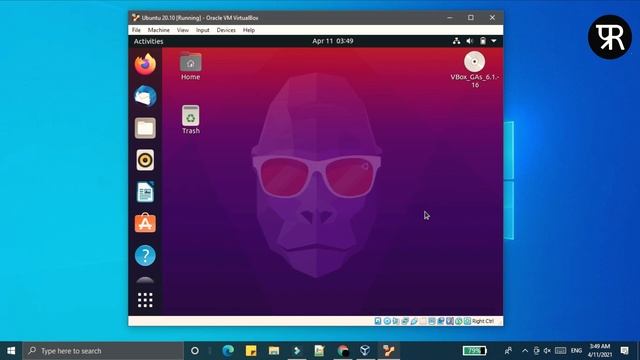Image resolution: width=640 pixels, height=360 pixels.
Task: Launch Thunderbird Mail in the dock
Action: coord(145,96)
